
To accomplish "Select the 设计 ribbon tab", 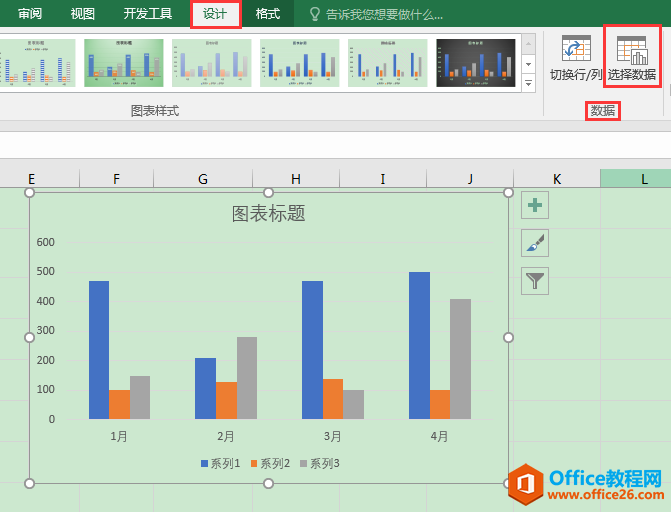I will click(x=215, y=14).
